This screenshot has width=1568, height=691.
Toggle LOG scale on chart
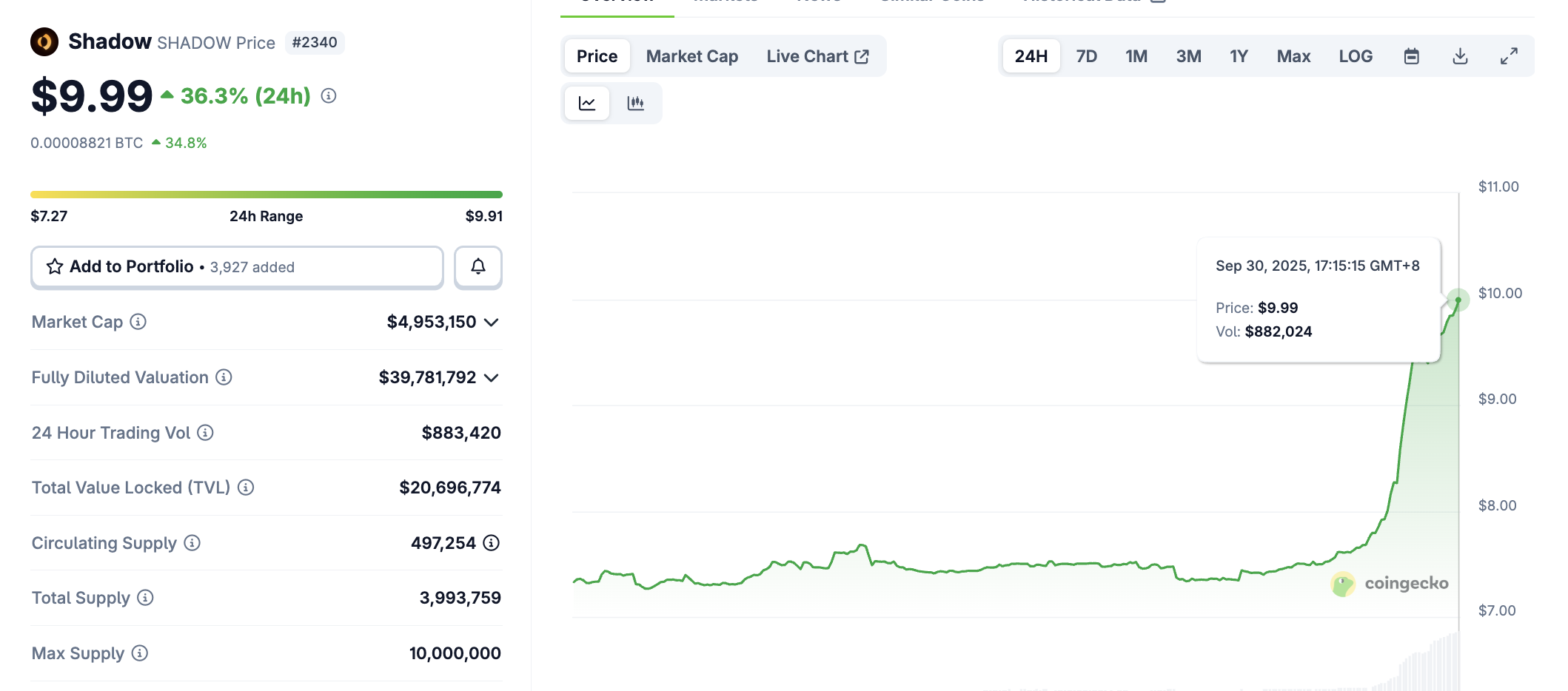(x=1355, y=56)
